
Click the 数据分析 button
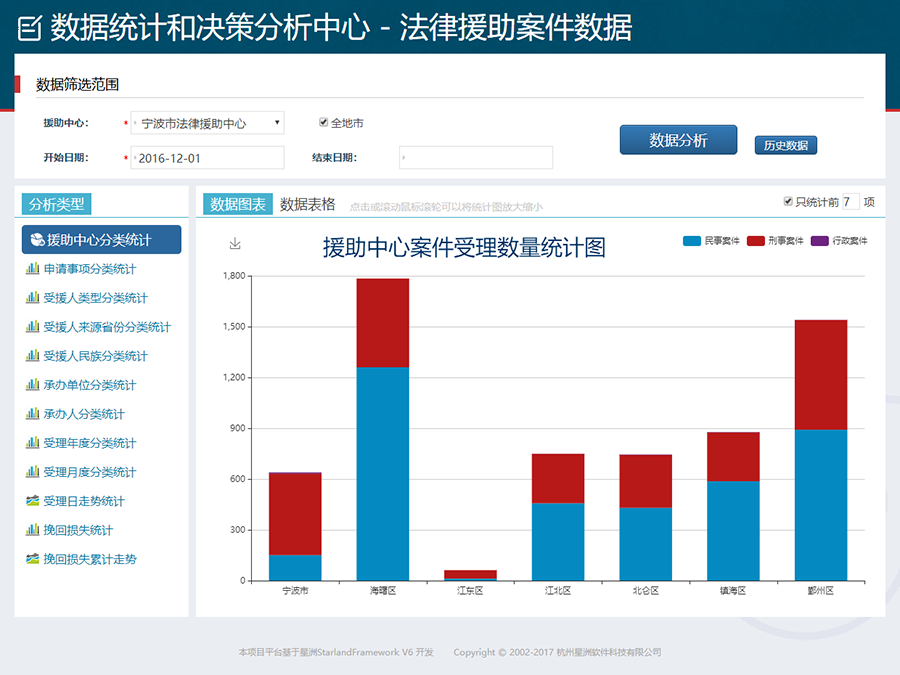click(678, 140)
